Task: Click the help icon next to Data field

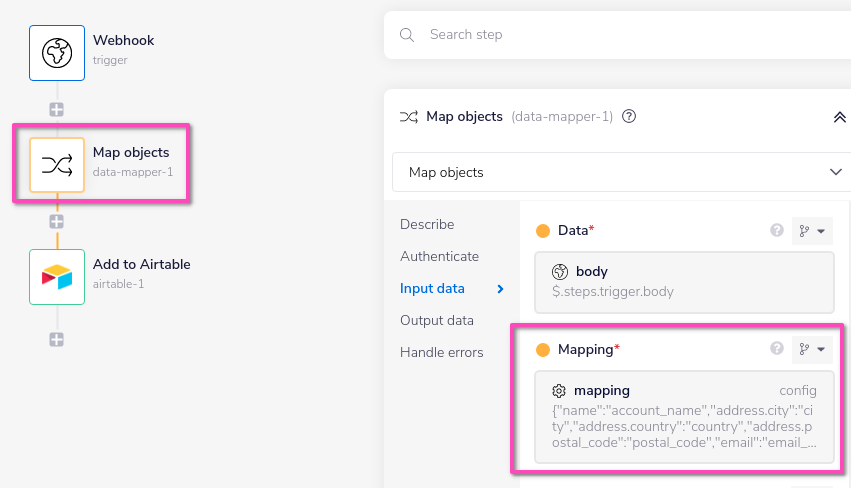Action: click(x=776, y=231)
